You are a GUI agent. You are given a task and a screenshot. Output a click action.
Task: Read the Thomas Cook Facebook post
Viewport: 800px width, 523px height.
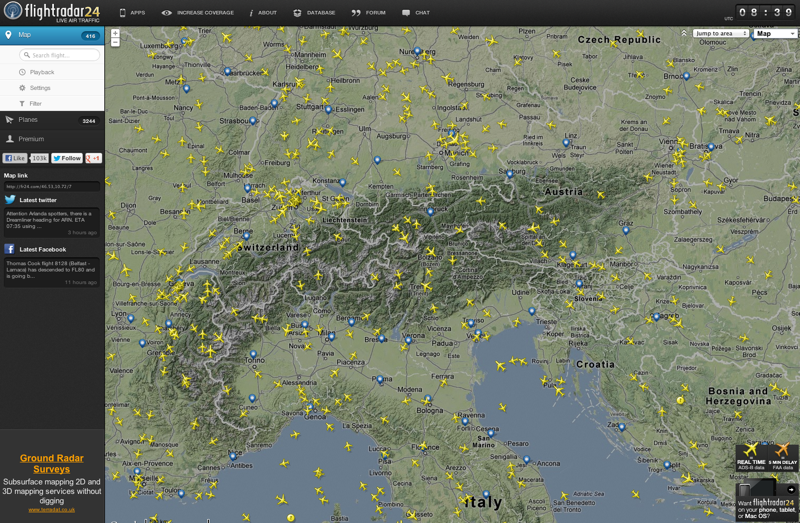(x=50, y=269)
